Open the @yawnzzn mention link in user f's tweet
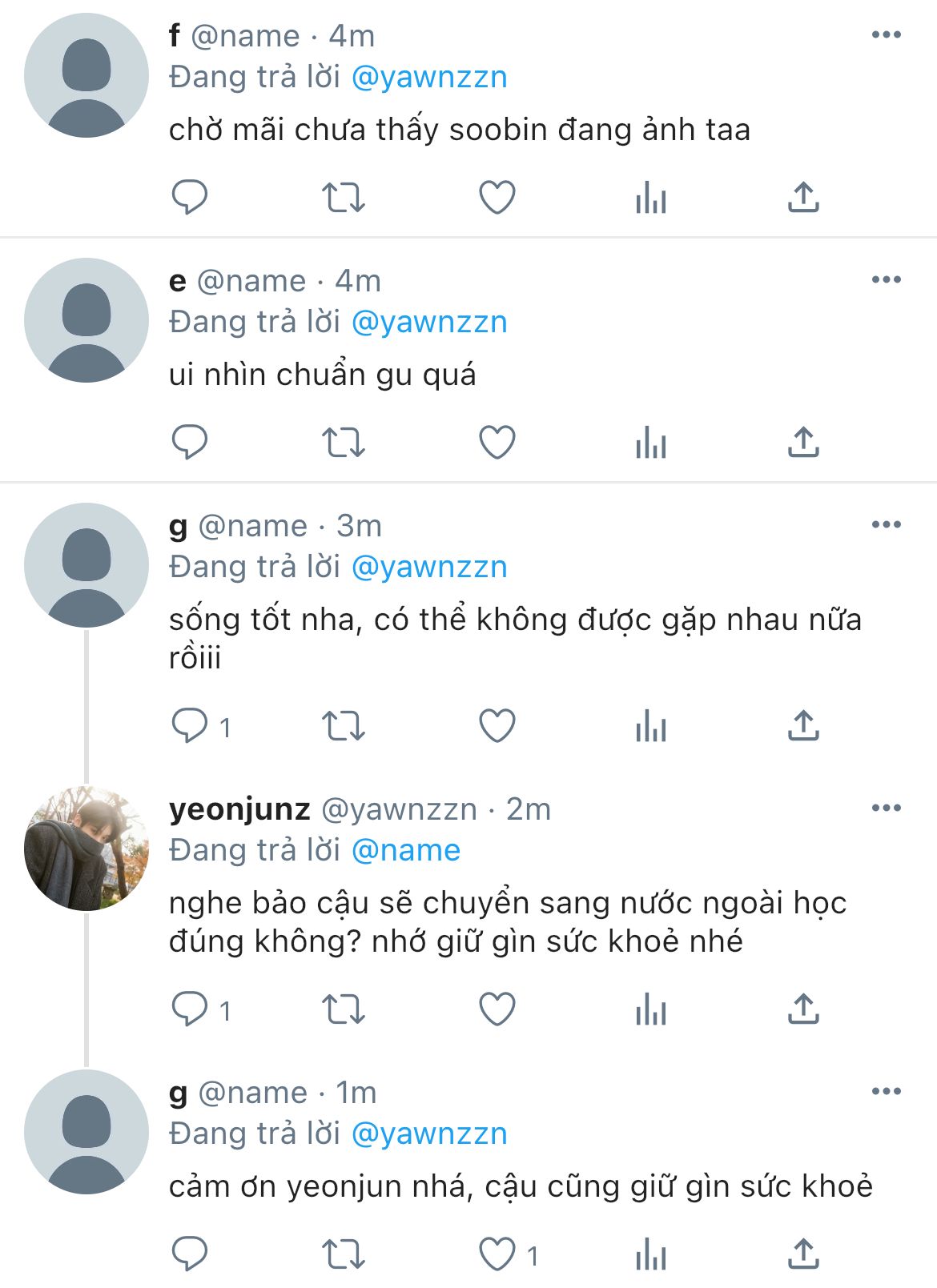The image size is (937, 1288). [429, 78]
